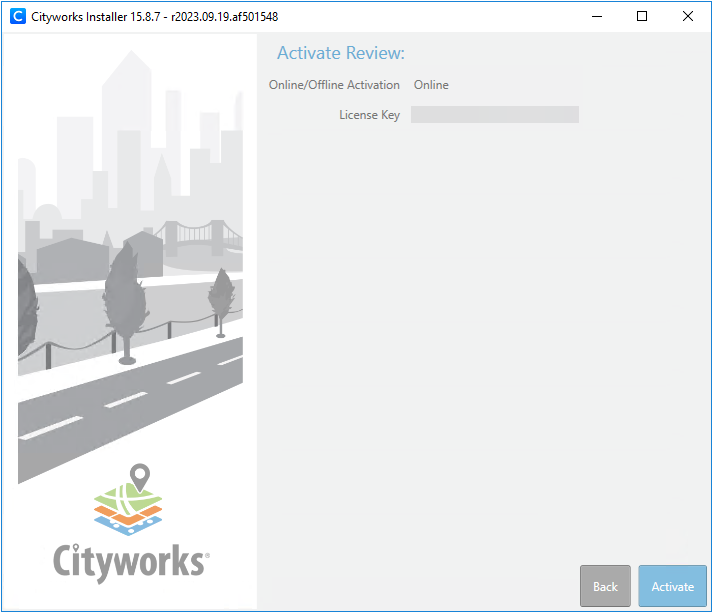The width and height of the screenshot is (713, 613).
Task: Click the License Key label
Action: pos(369,115)
